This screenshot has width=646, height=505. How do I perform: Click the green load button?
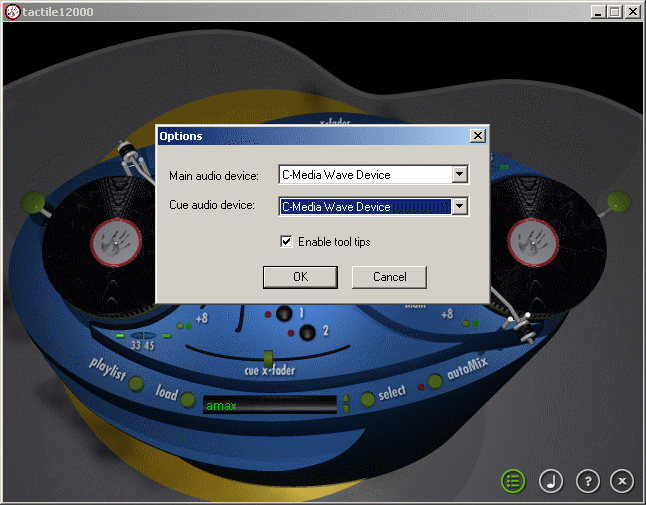[x=188, y=400]
